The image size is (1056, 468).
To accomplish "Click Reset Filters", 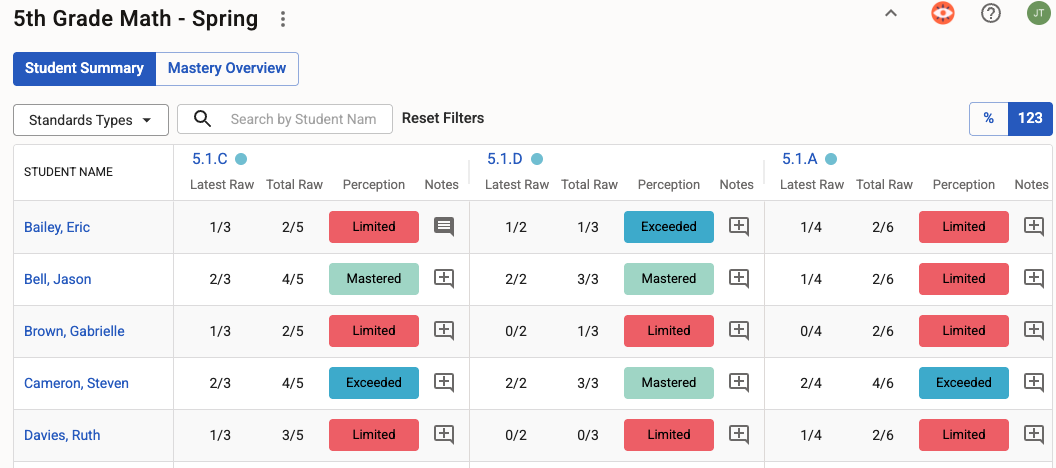I will click(x=443, y=119).
